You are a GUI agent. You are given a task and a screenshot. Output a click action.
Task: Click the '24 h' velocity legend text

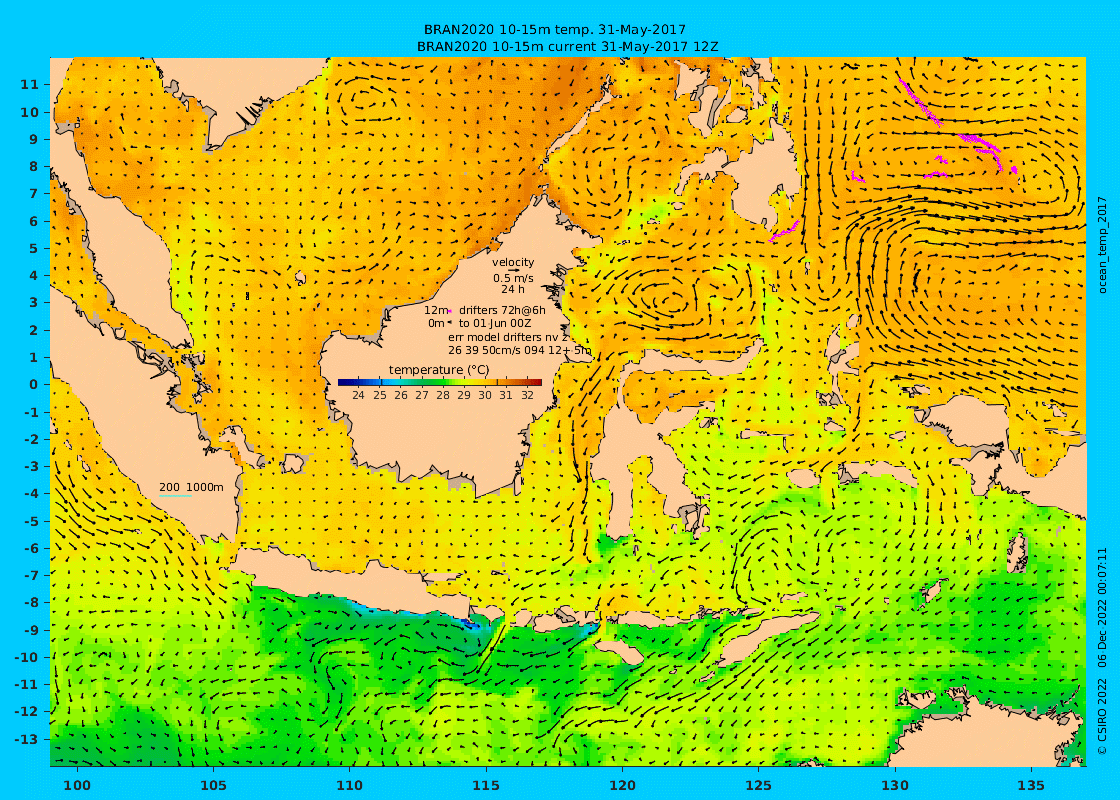click(x=513, y=289)
